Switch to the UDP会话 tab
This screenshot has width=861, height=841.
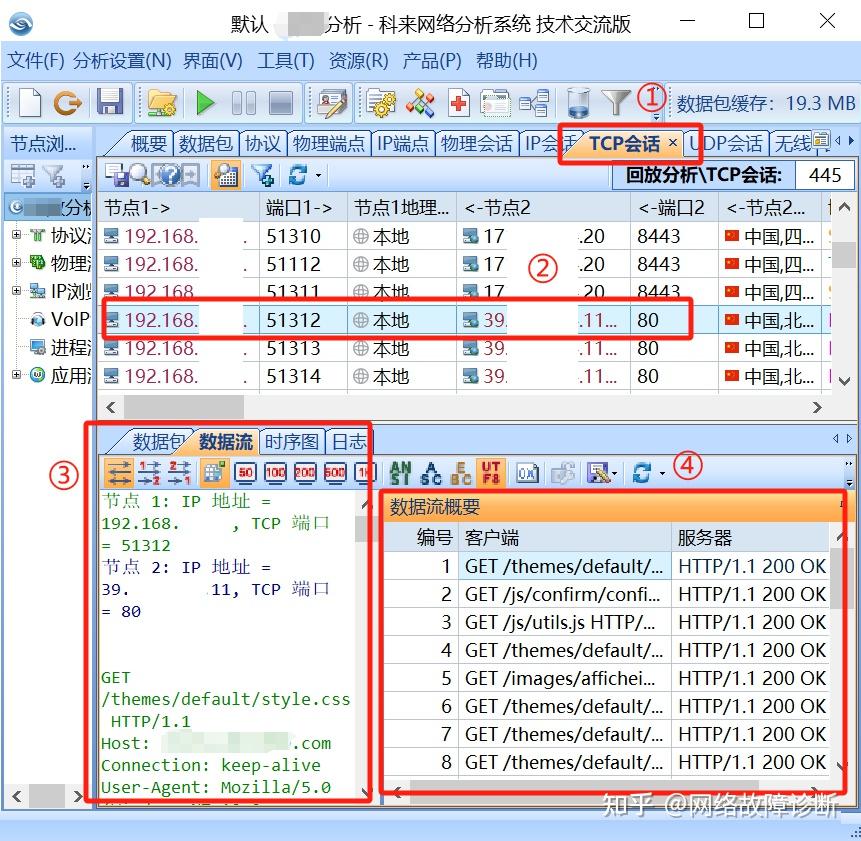point(727,143)
